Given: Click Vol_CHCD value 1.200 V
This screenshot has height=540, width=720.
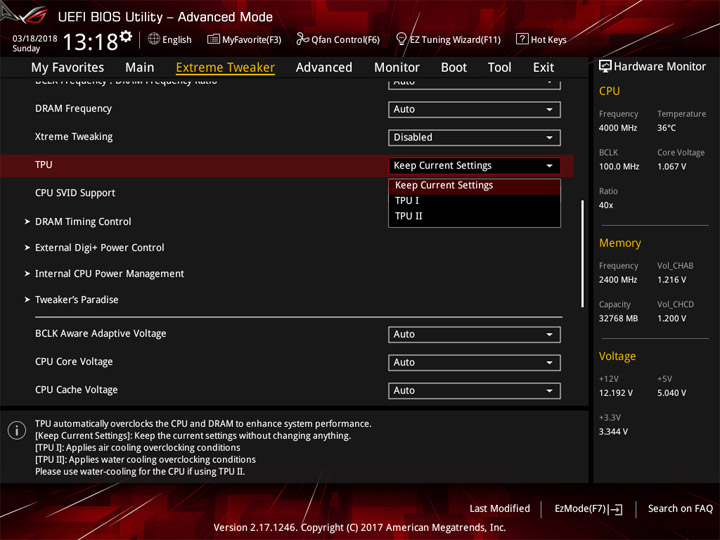Looking at the screenshot, I should point(671,319).
